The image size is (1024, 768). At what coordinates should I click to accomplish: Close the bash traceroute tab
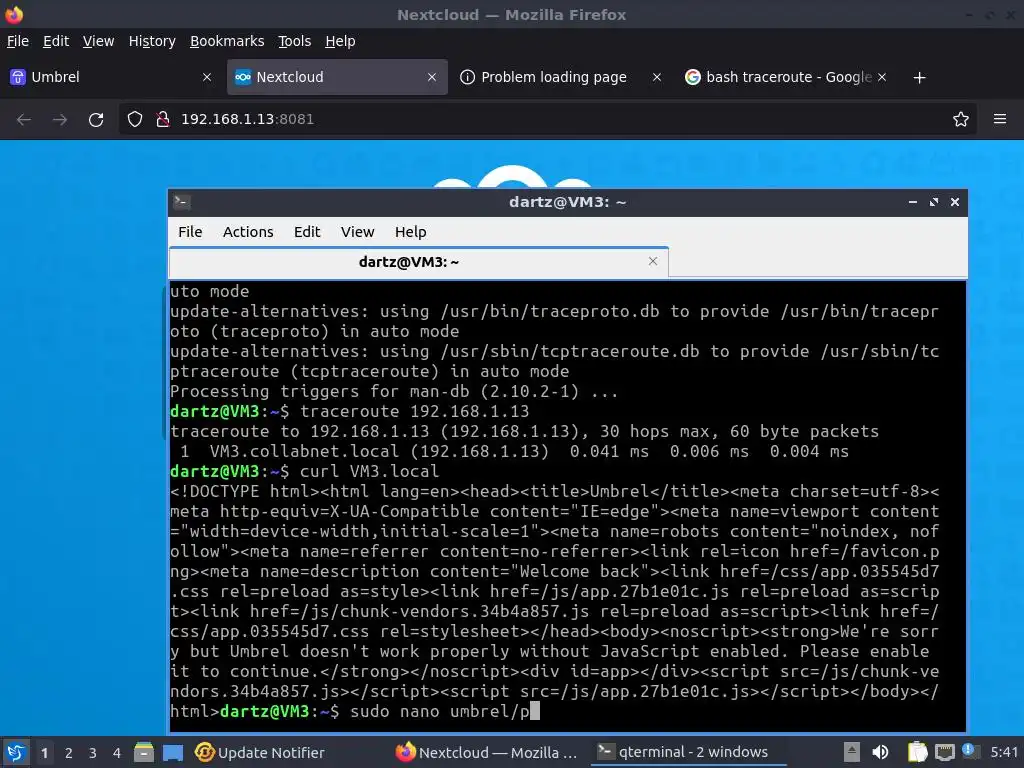coord(882,77)
